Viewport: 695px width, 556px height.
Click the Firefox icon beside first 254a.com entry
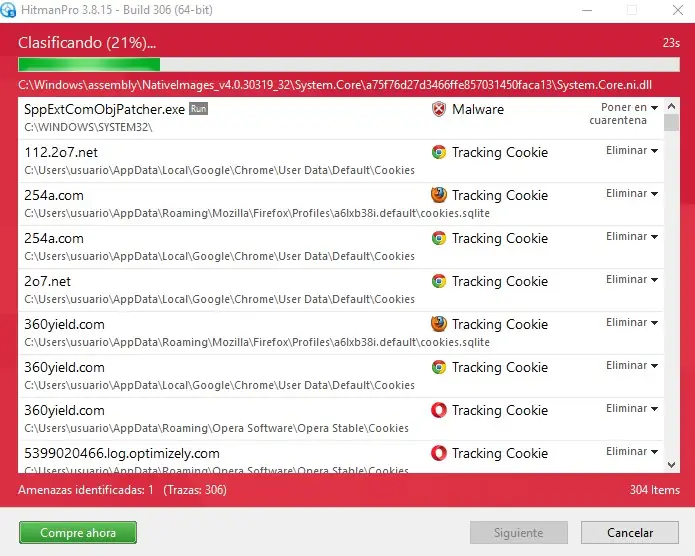[x=438, y=195]
